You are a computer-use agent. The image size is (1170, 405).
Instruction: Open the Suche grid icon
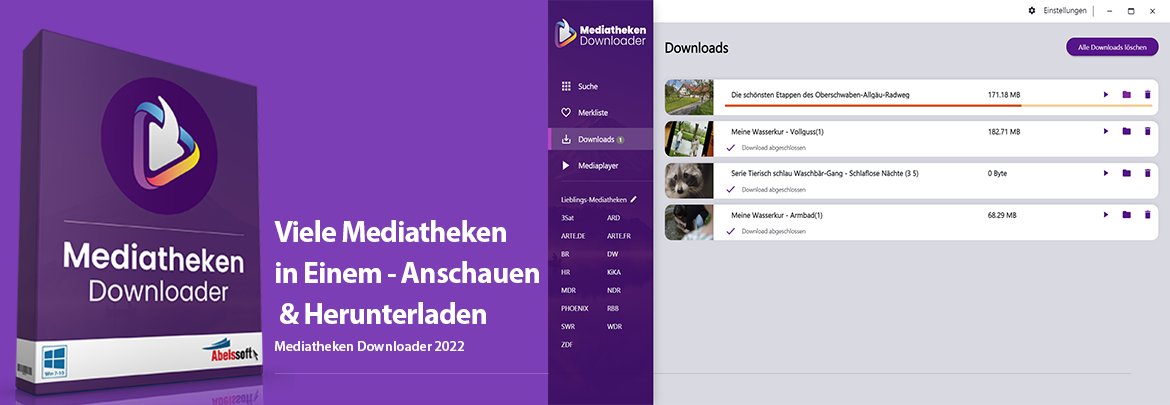pyautogui.click(x=566, y=87)
